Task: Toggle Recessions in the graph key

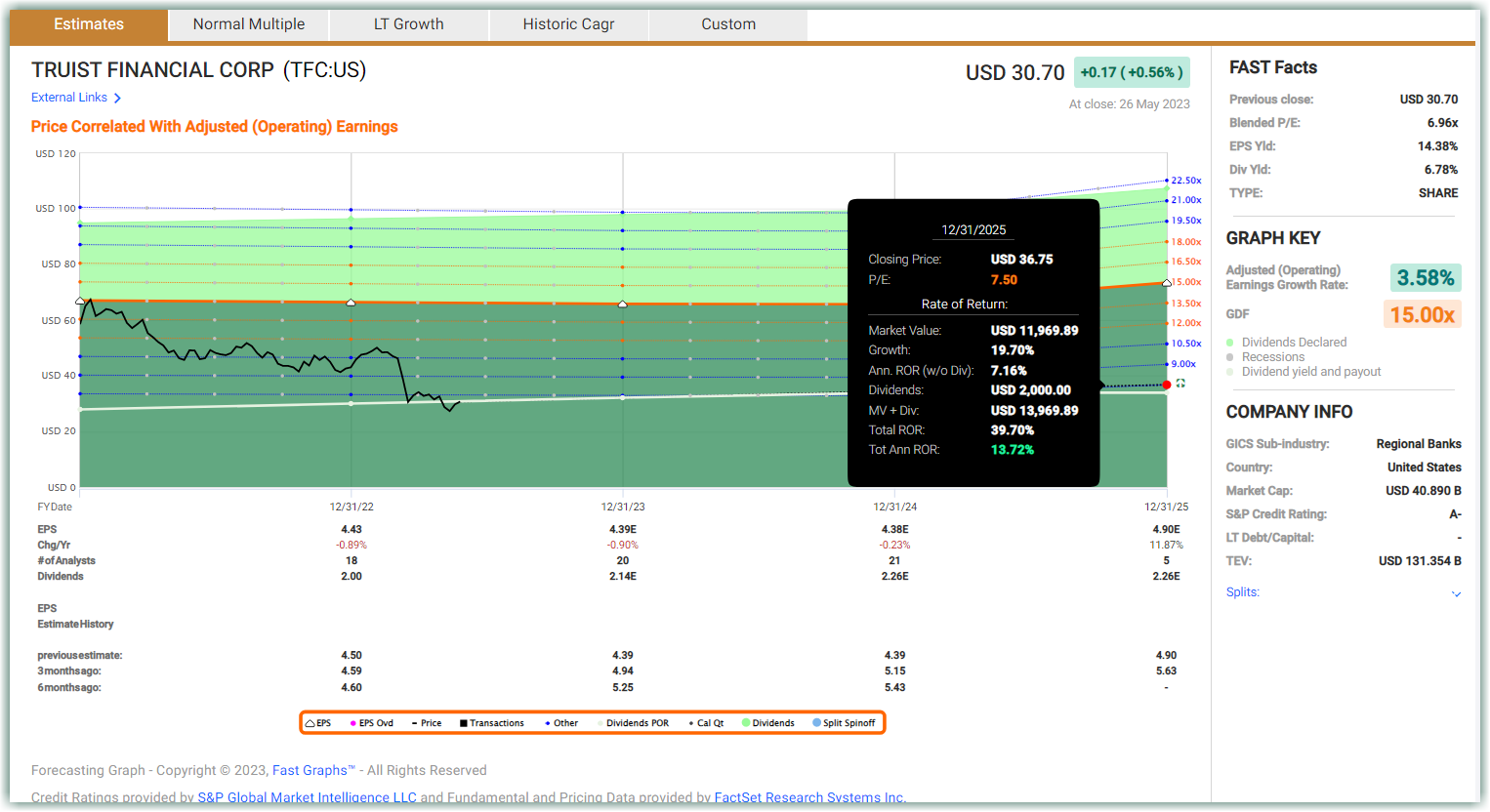Action: pyautogui.click(x=1230, y=357)
